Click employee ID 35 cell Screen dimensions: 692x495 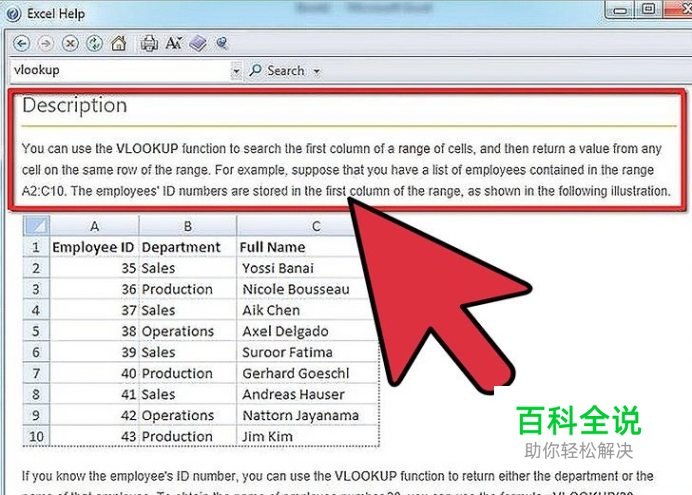tap(94, 268)
